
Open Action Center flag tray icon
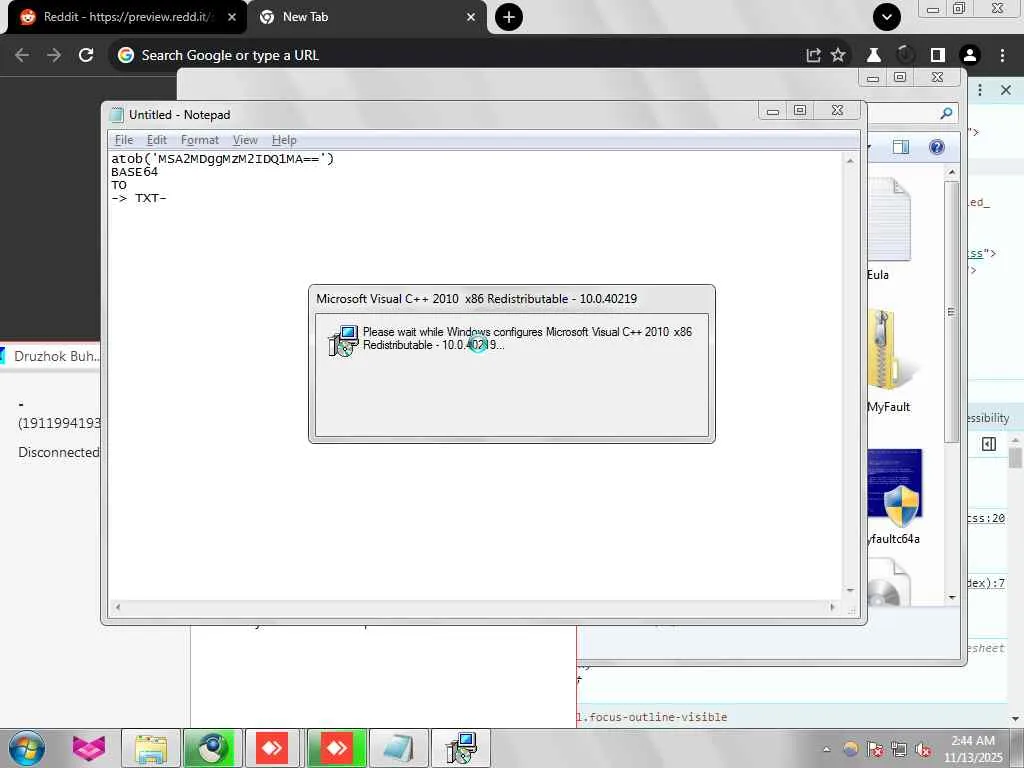pos(875,749)
